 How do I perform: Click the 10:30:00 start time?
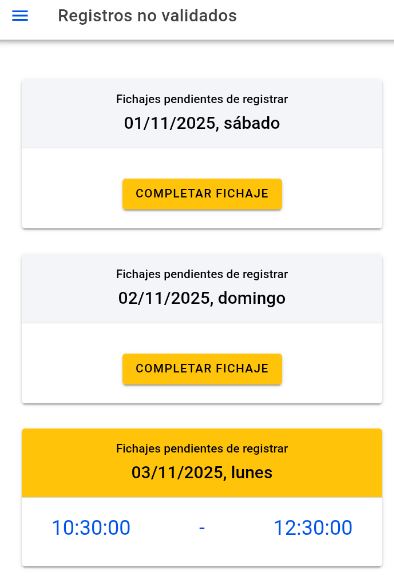pyautogui.click(x=91, y=528)
